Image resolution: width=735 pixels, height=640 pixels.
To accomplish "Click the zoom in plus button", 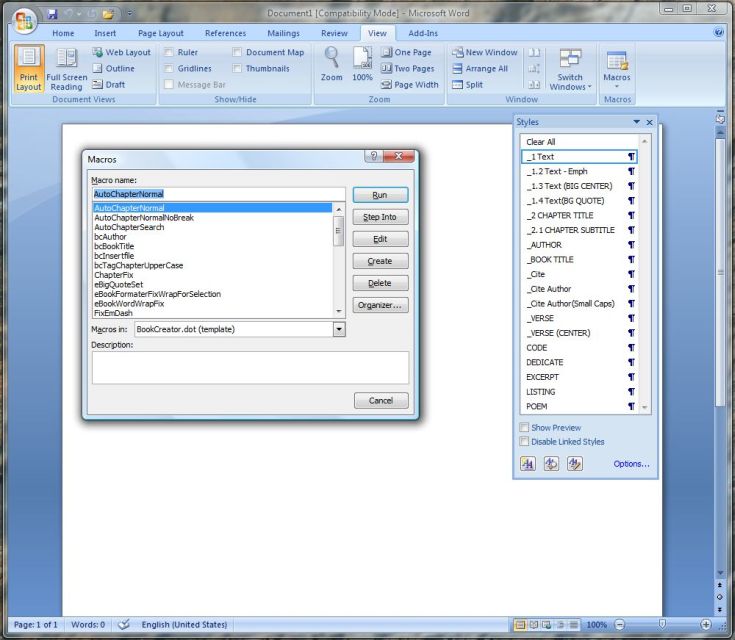I will pos(705,625).
